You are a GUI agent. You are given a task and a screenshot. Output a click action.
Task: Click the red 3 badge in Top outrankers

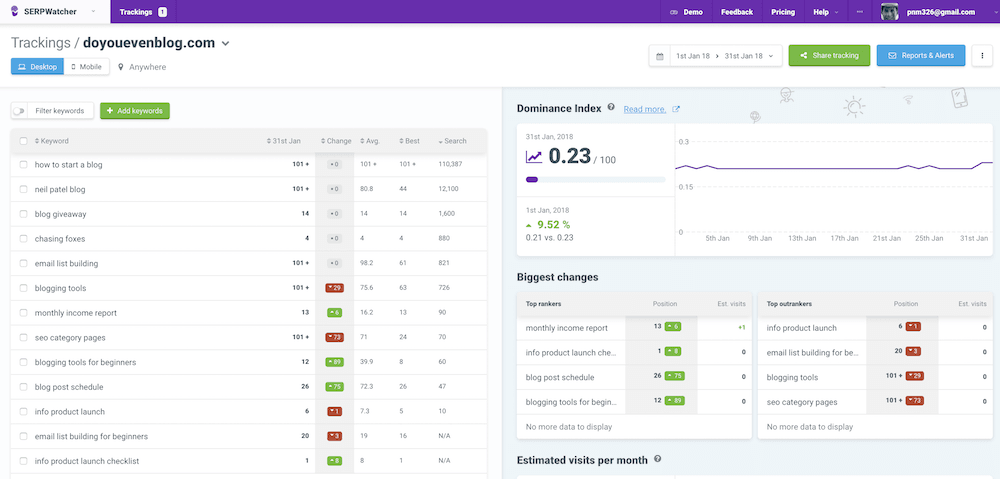tap(913, 351)
